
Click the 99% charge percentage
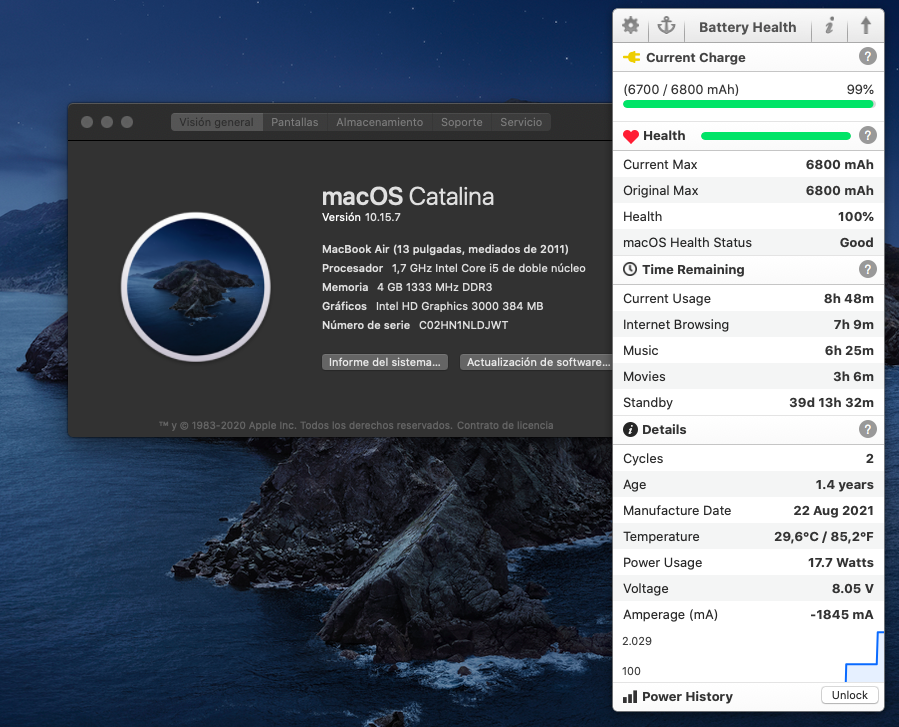pos(860,89)
